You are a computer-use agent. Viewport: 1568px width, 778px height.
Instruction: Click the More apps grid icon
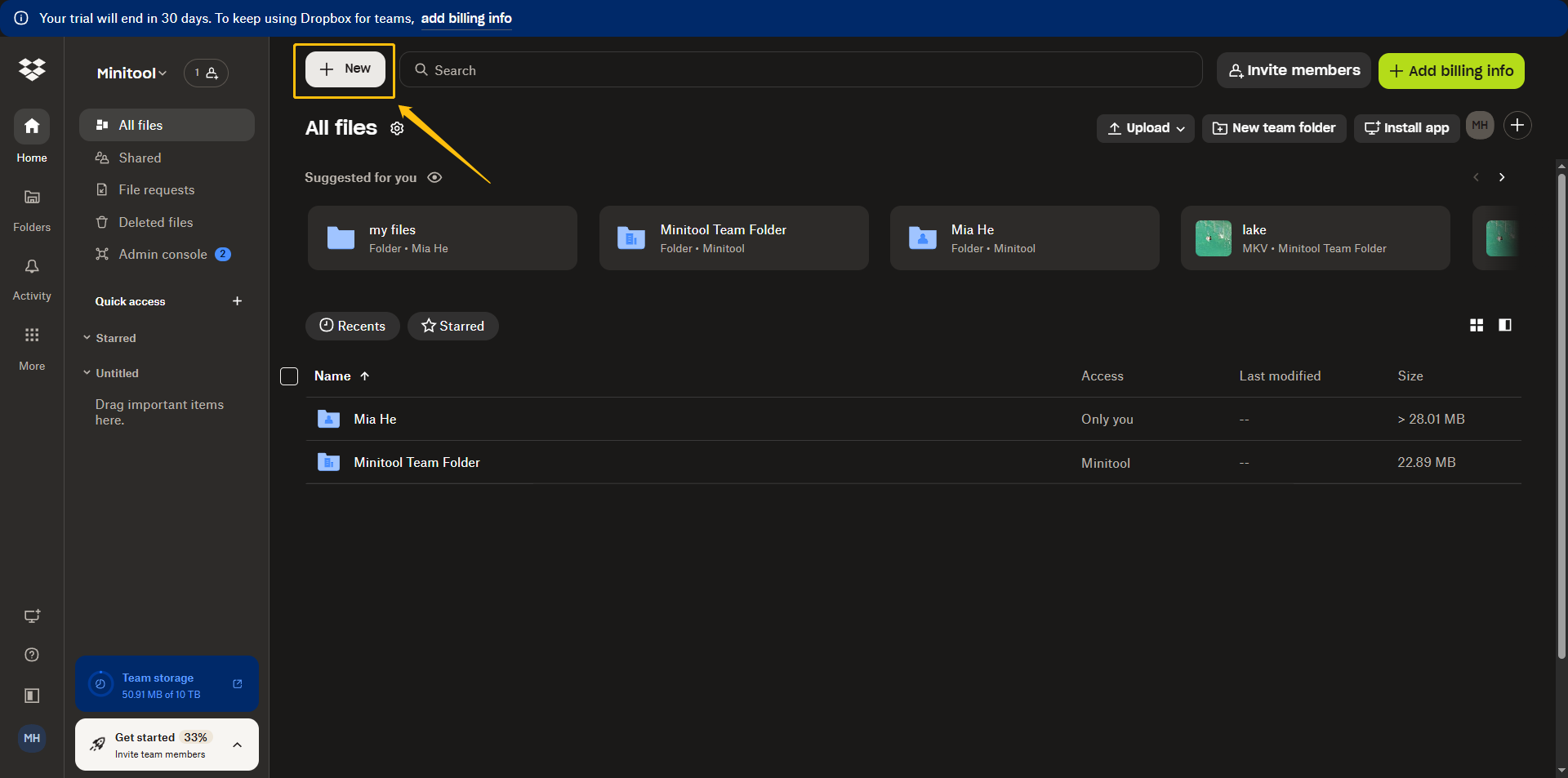31,335
